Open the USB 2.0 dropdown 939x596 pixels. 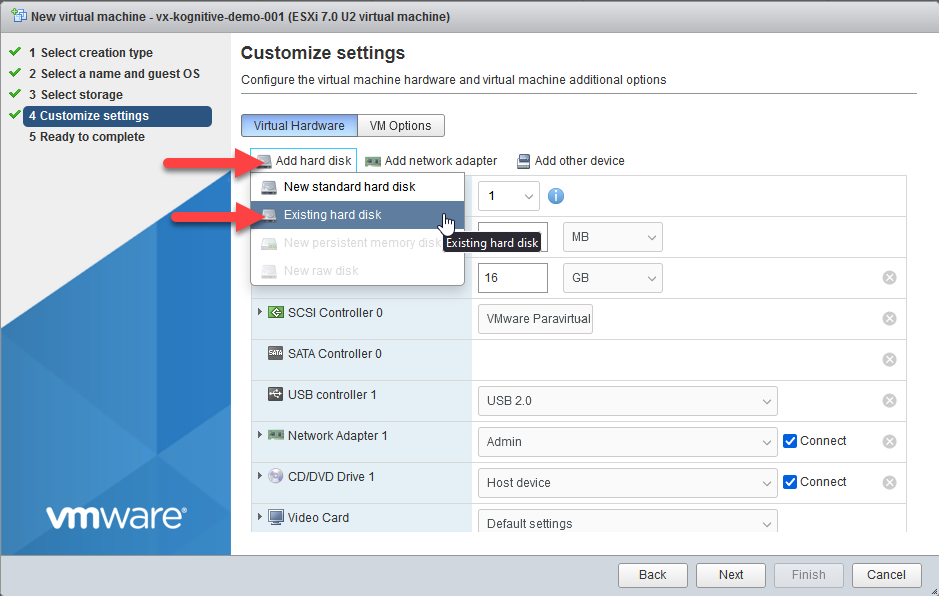(x=627, y=401)
